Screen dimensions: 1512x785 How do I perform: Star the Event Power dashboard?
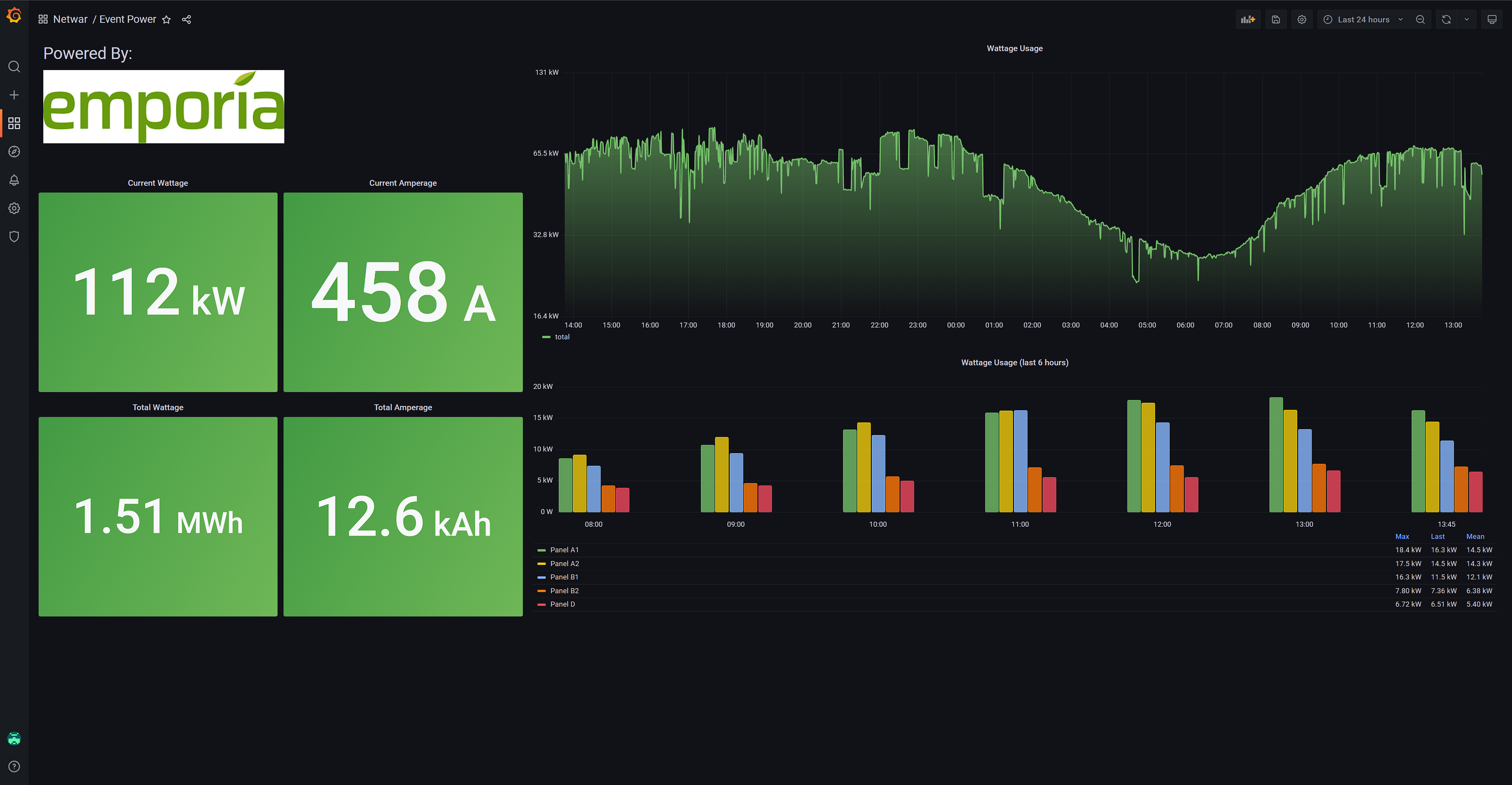pyautogui.click(x=167, y=19)
